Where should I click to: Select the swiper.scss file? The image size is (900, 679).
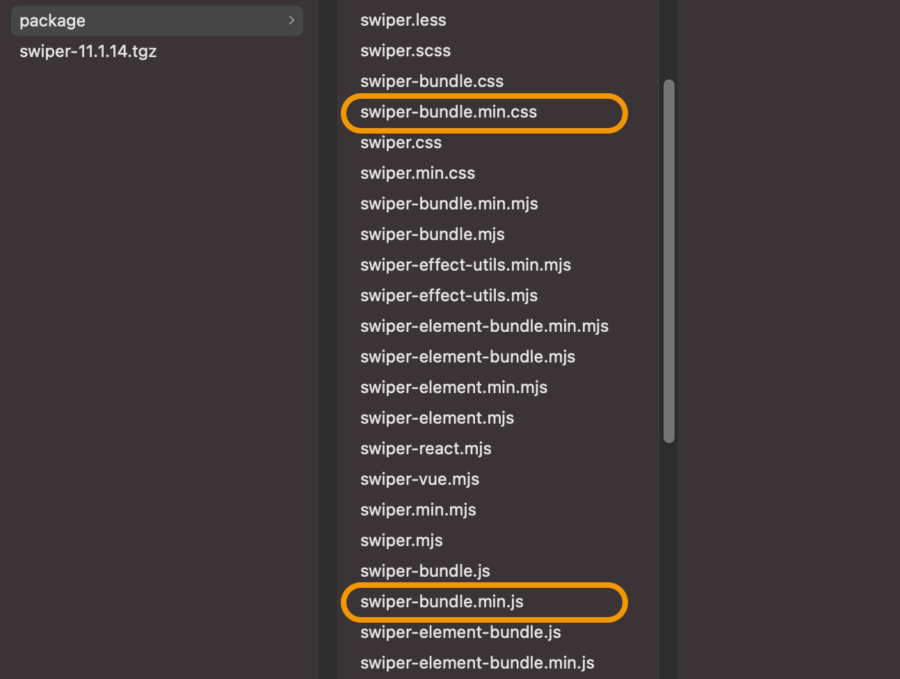[x=405, y=51]
